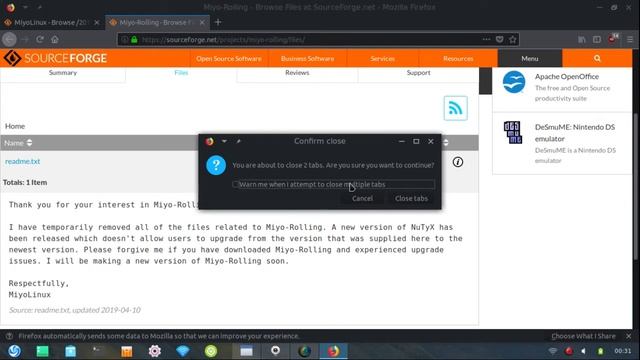This screenshot has height=360, width=640.
Task: Open the Business Software menu
Action: [307, 58]
